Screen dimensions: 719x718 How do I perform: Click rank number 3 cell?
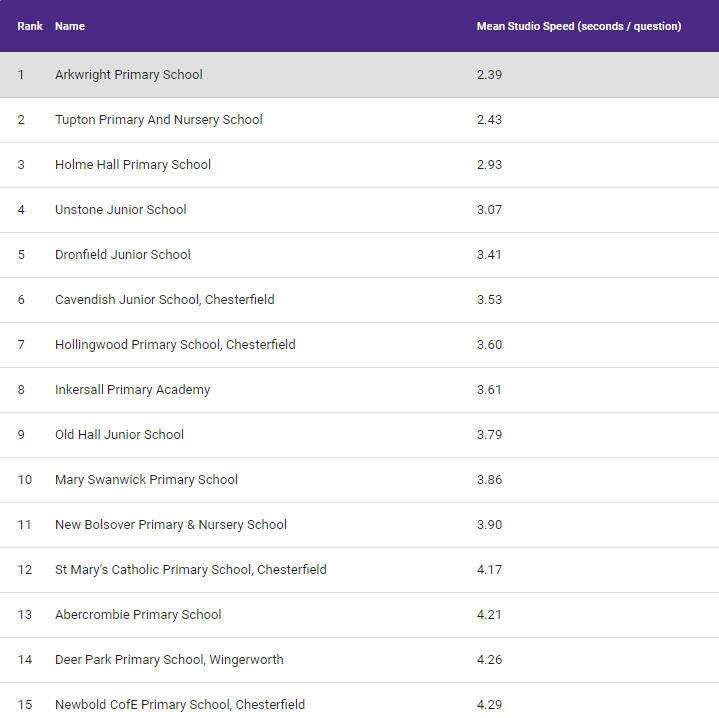click(x=21, y=164)
